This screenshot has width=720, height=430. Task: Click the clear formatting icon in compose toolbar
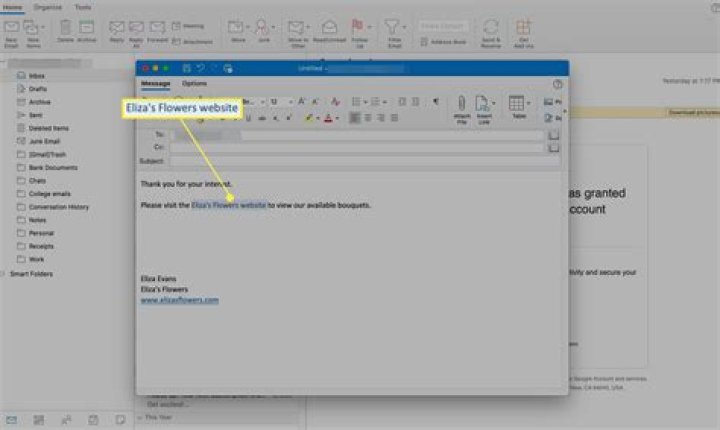[336, 102]
